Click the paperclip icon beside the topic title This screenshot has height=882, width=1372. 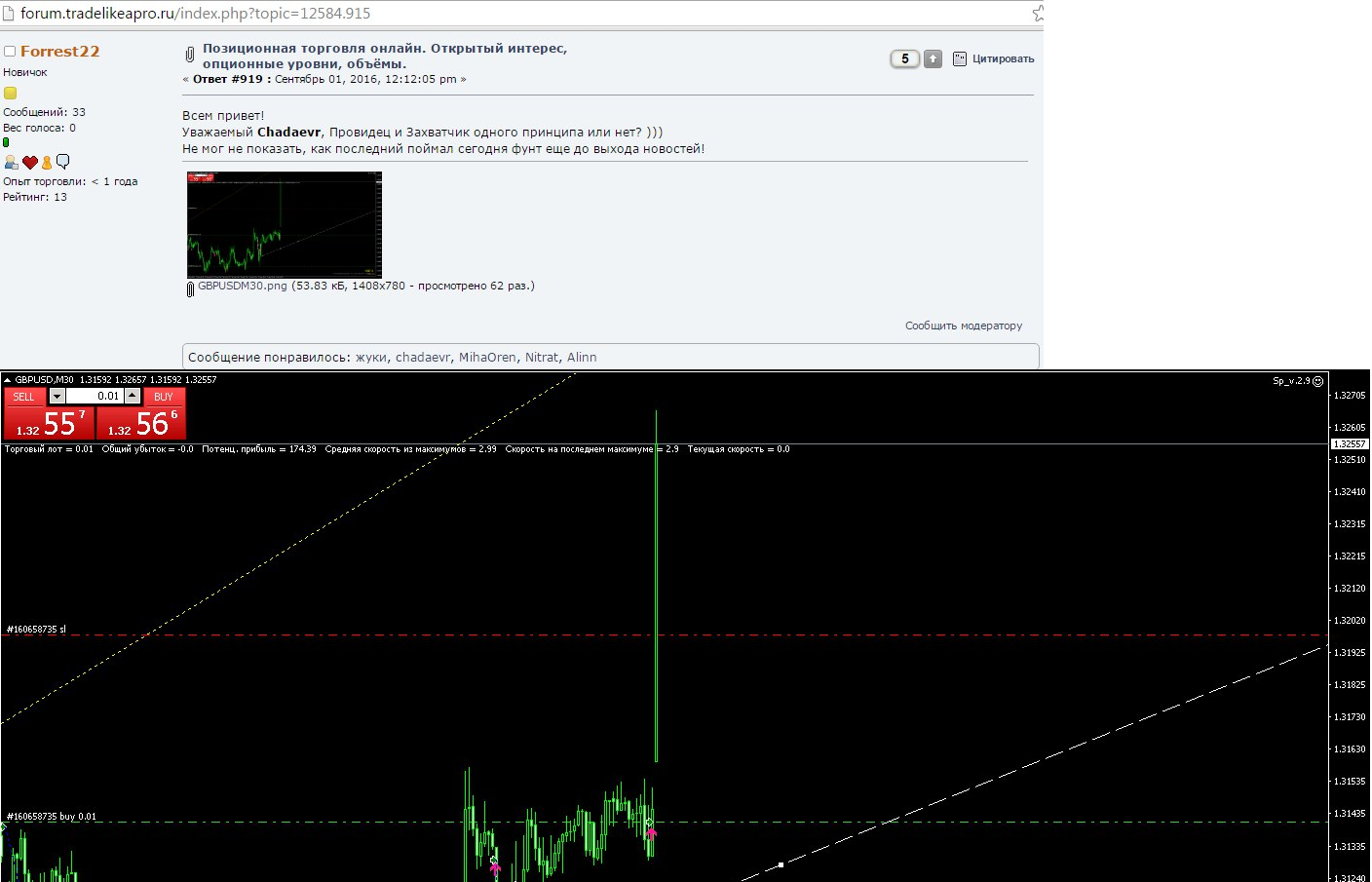pos(190,55)
